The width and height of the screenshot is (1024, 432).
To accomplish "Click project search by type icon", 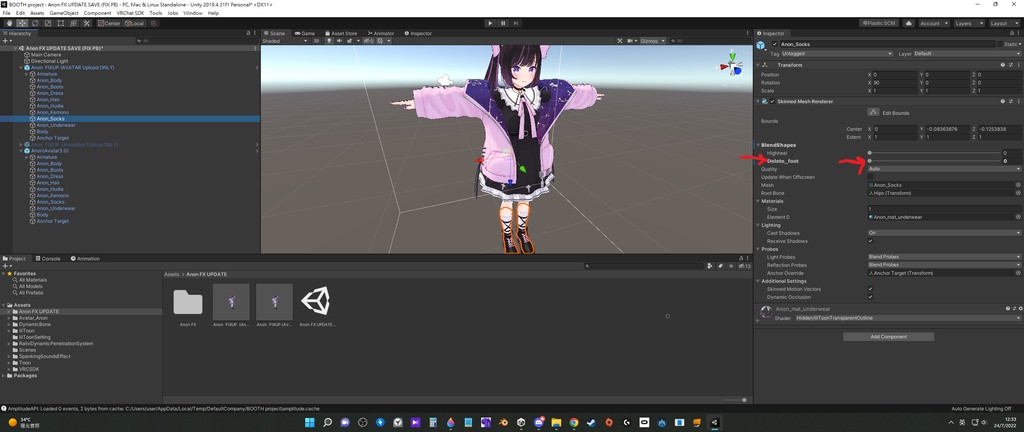I will [x=712, y=266].
